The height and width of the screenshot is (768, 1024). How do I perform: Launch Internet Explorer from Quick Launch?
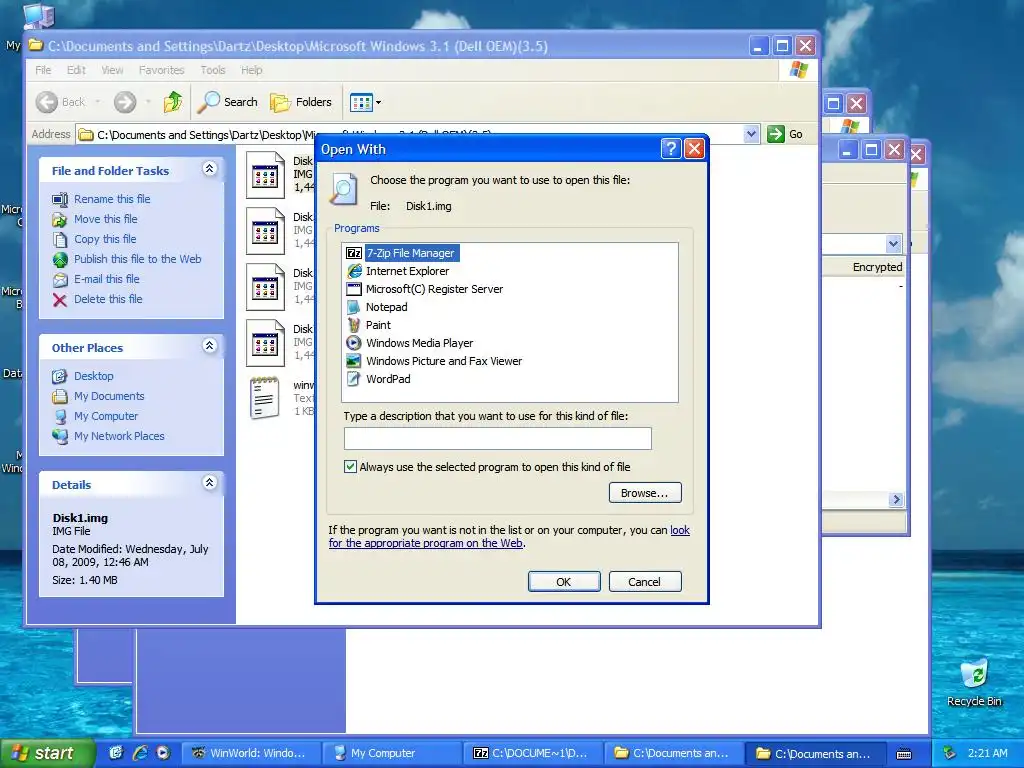pos(140,753)
